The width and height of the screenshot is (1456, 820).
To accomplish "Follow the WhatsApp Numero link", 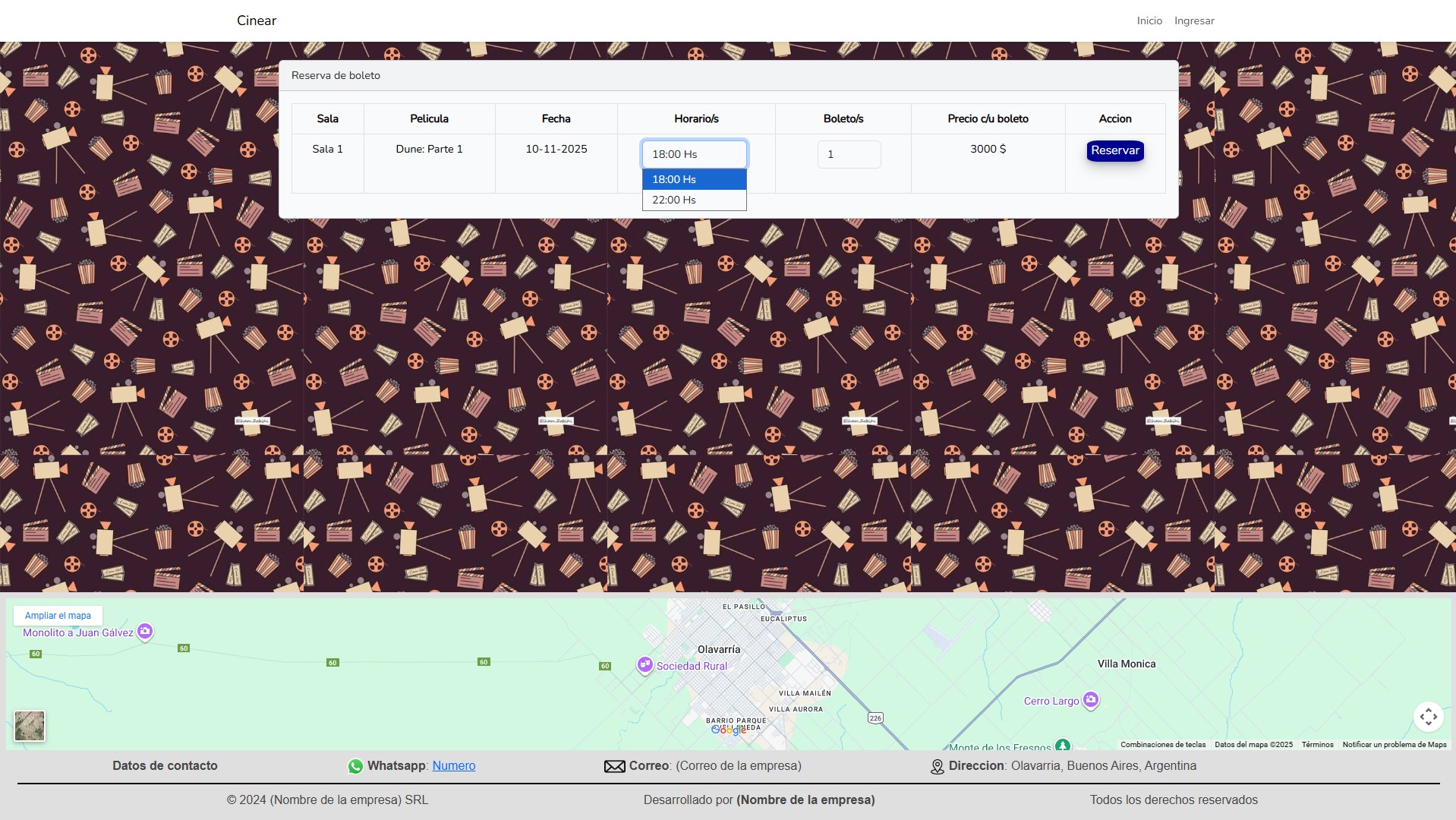I will point(453,765).
